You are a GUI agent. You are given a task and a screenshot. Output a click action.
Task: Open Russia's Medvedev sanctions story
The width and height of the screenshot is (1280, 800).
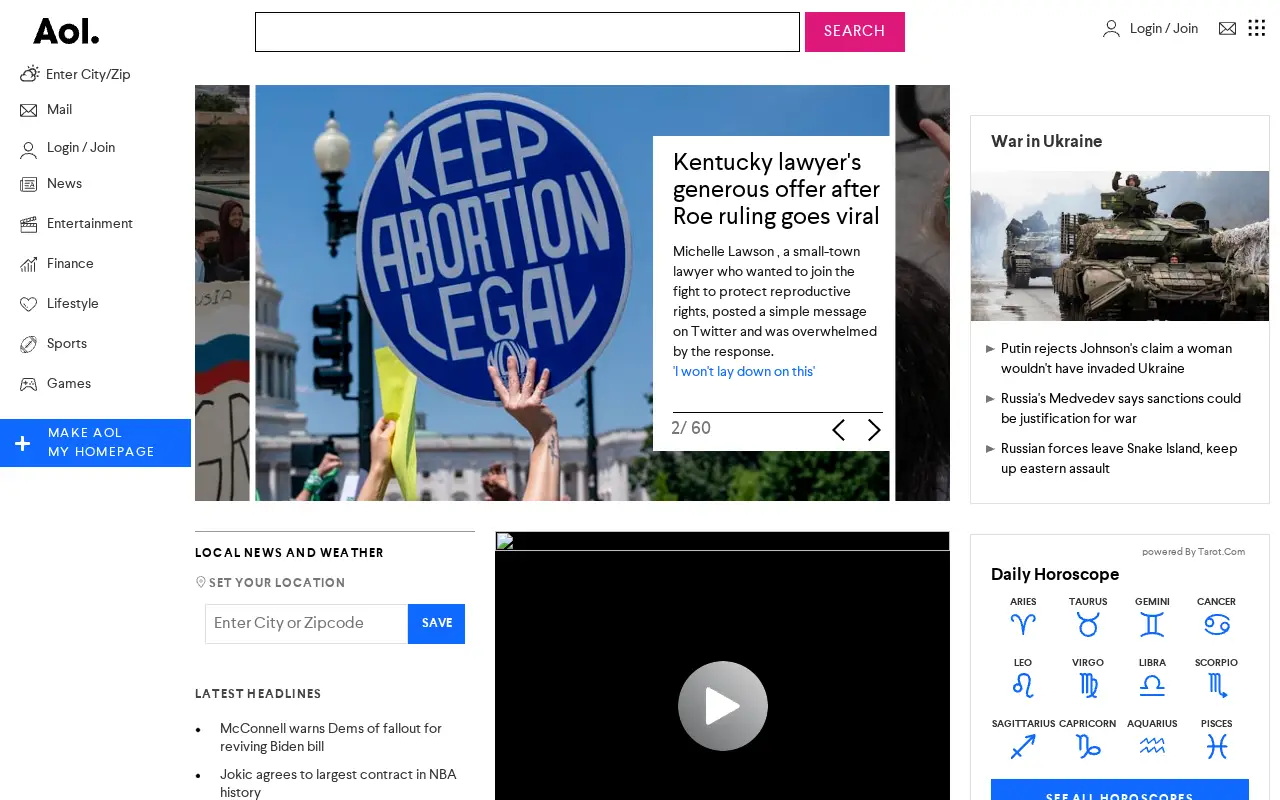coord(1121,408)
